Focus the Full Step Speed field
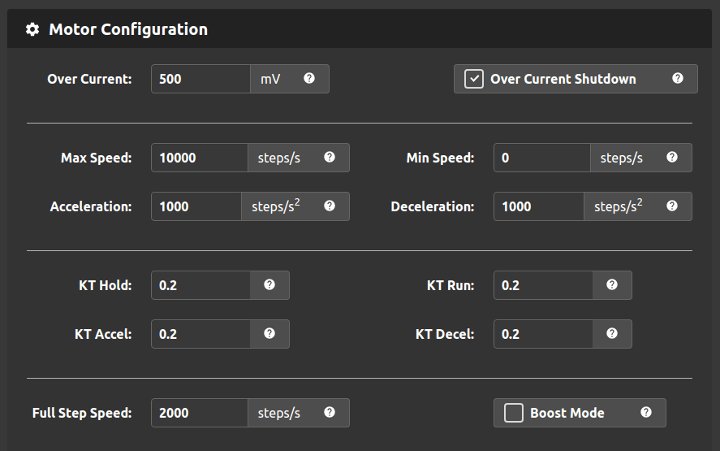The width and height of the screenshot is (720, 451). coord(199,413)
